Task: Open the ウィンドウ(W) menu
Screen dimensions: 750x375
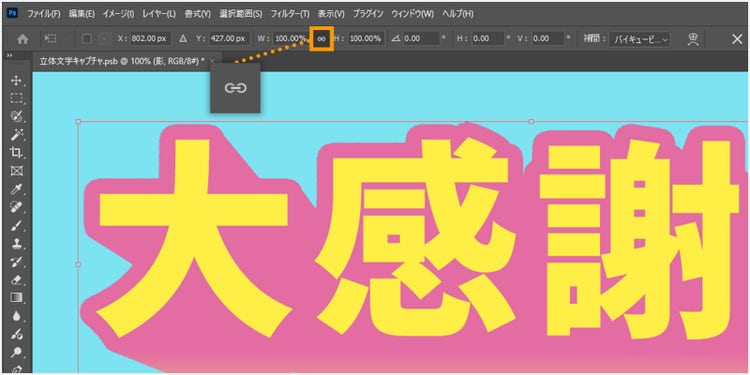Action: tap(412, 14)
